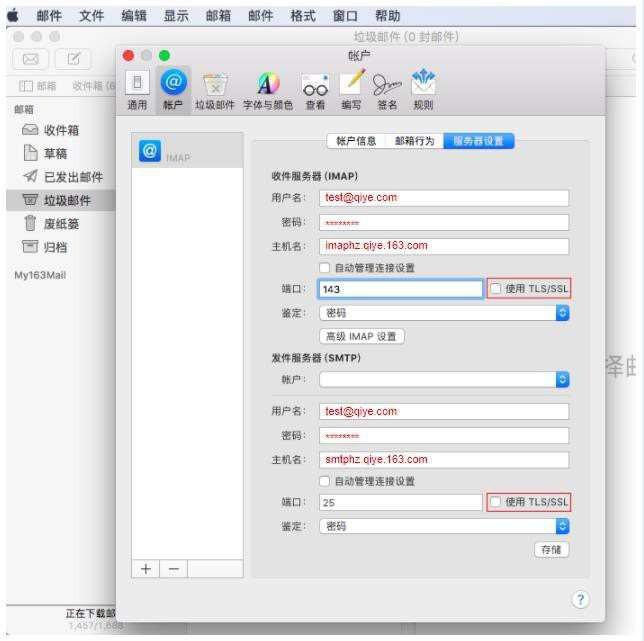Remove selected account with minus button

click(x=173, y=569)
